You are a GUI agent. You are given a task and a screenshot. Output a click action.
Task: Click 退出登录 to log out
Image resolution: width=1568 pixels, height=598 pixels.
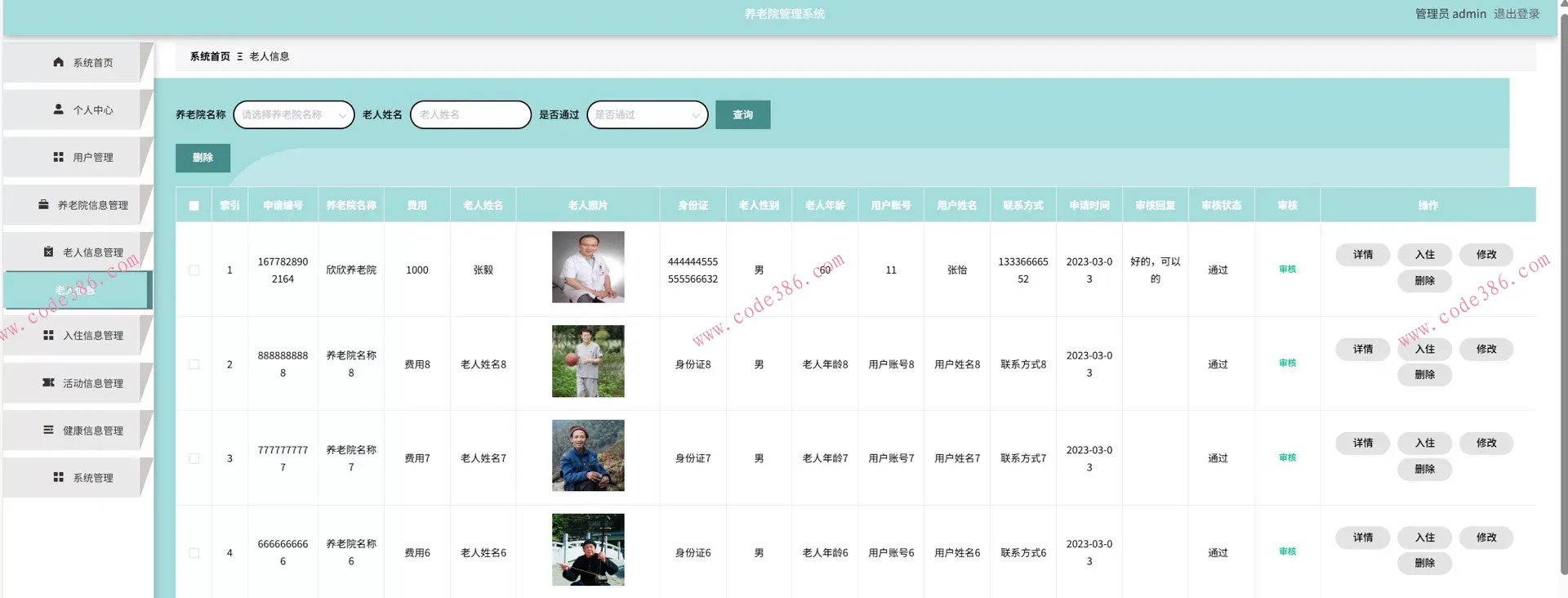point(1516,14)
